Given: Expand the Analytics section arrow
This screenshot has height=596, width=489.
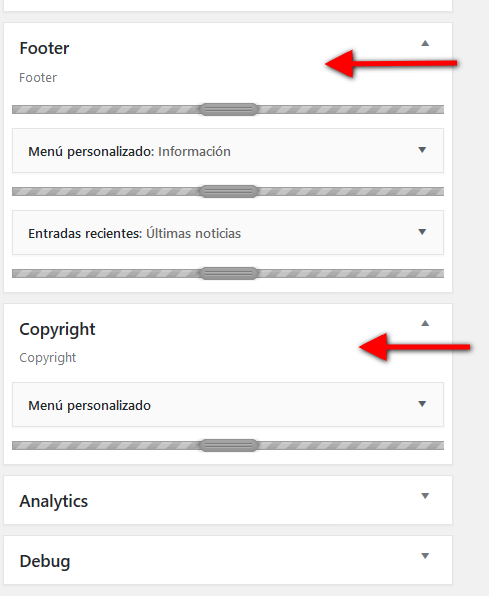Looking at the screenshot, I should coord(425,496).
